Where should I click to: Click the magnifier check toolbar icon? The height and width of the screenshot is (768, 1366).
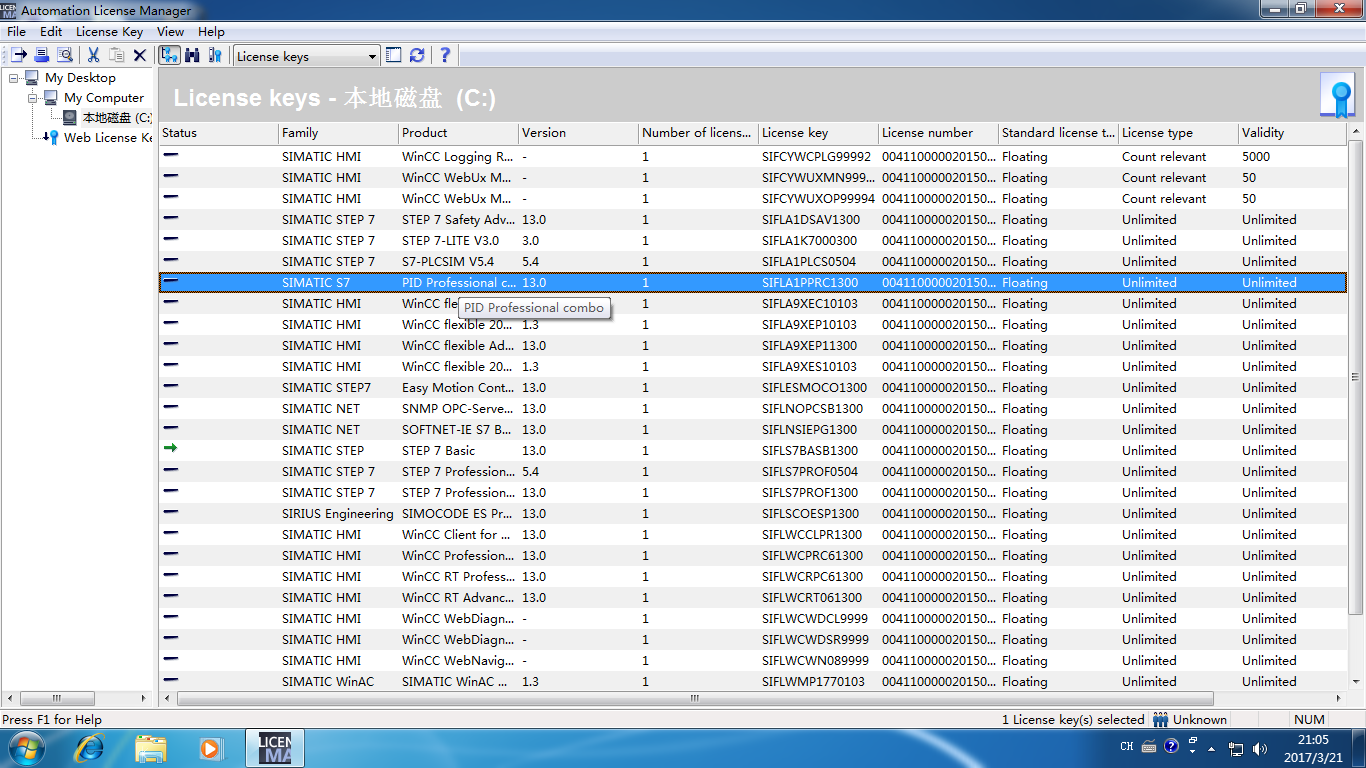click(65, 56)
